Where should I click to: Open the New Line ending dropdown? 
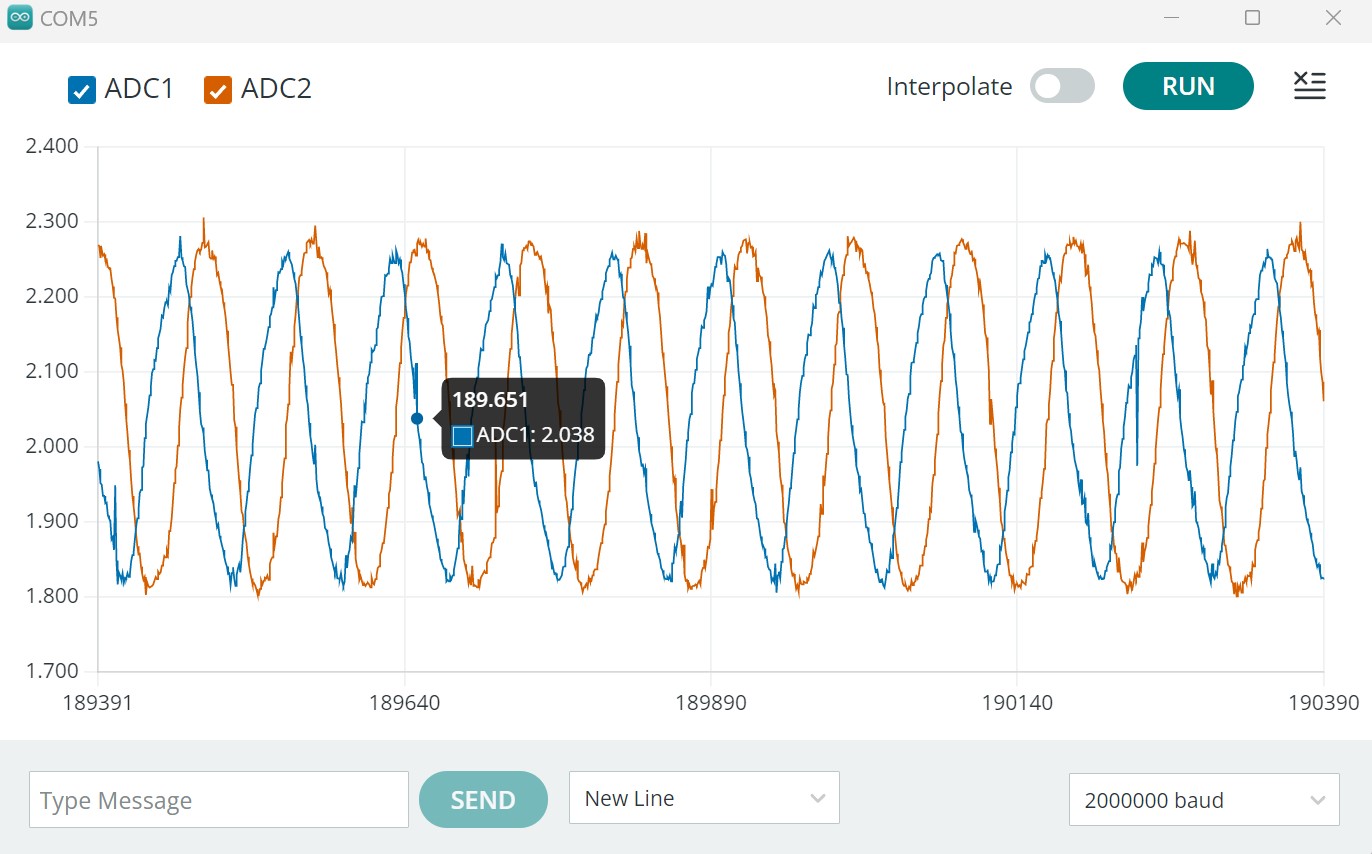pos(703,798)
